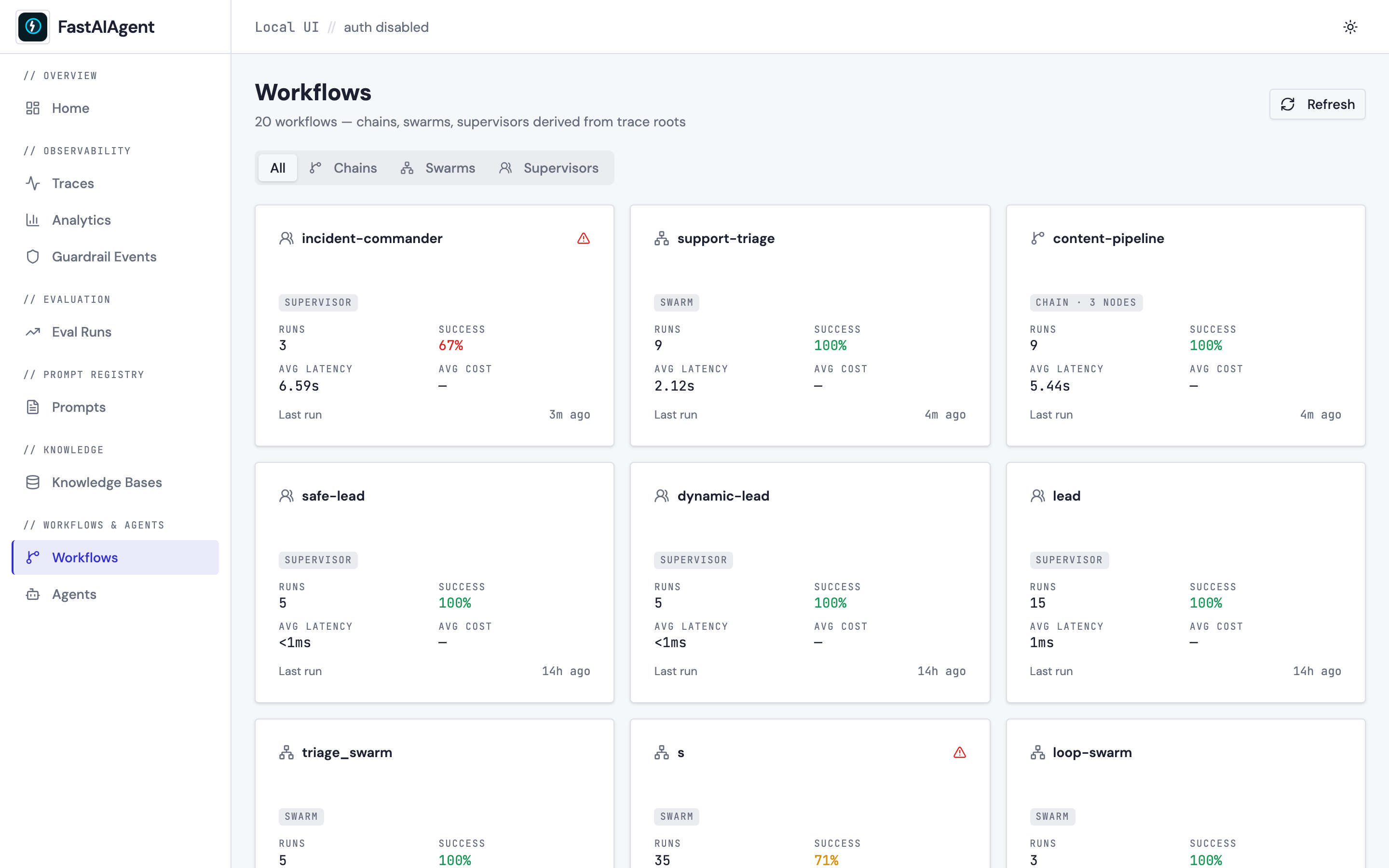Open the dynamic-lead workflow
1389x868 pixels.
723,495
